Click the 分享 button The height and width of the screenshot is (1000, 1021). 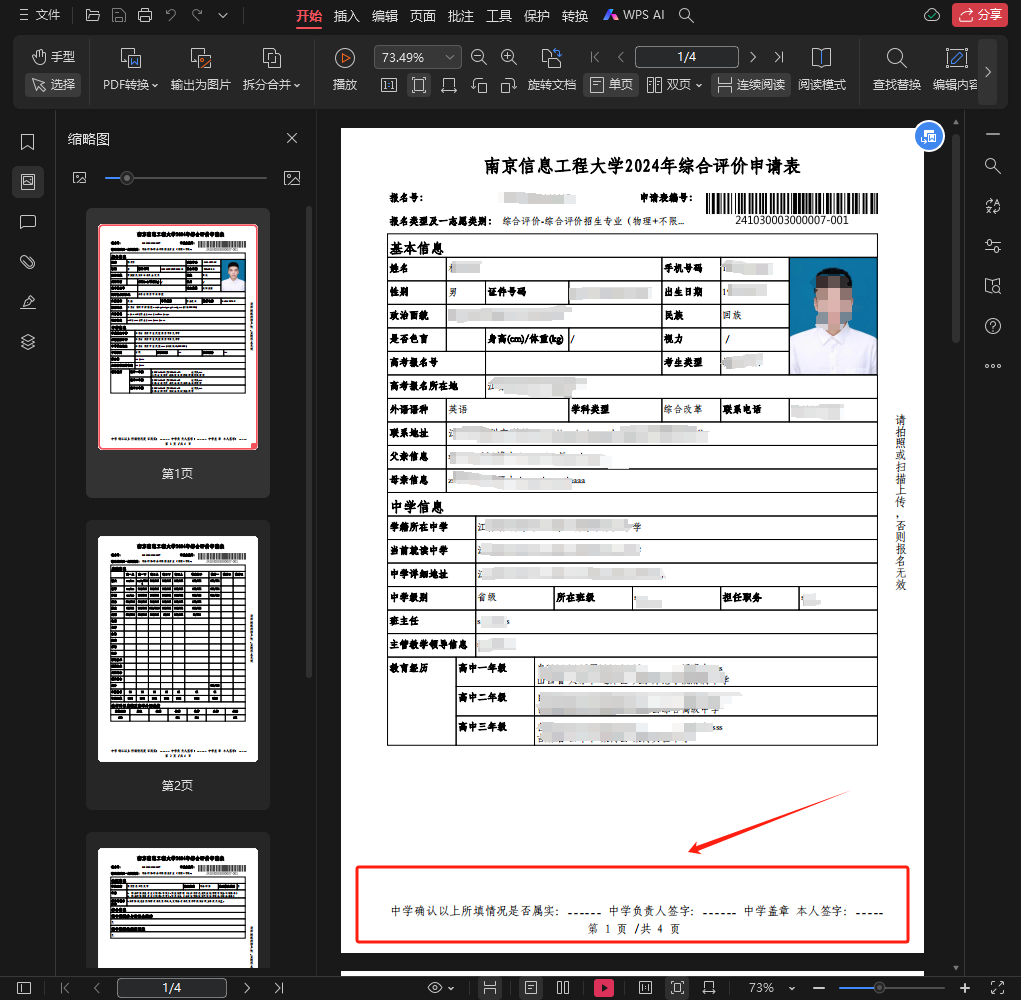coord(979,15)
